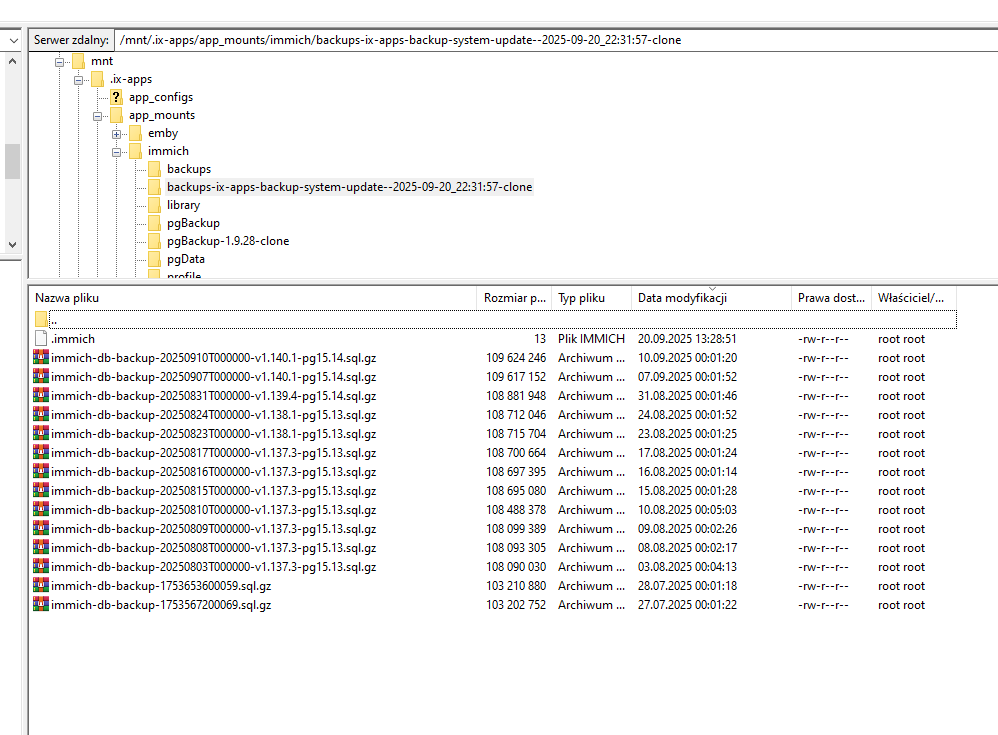Sort by Właściciel column header
The height and width of the screenshot is (735, 998).
913,298
